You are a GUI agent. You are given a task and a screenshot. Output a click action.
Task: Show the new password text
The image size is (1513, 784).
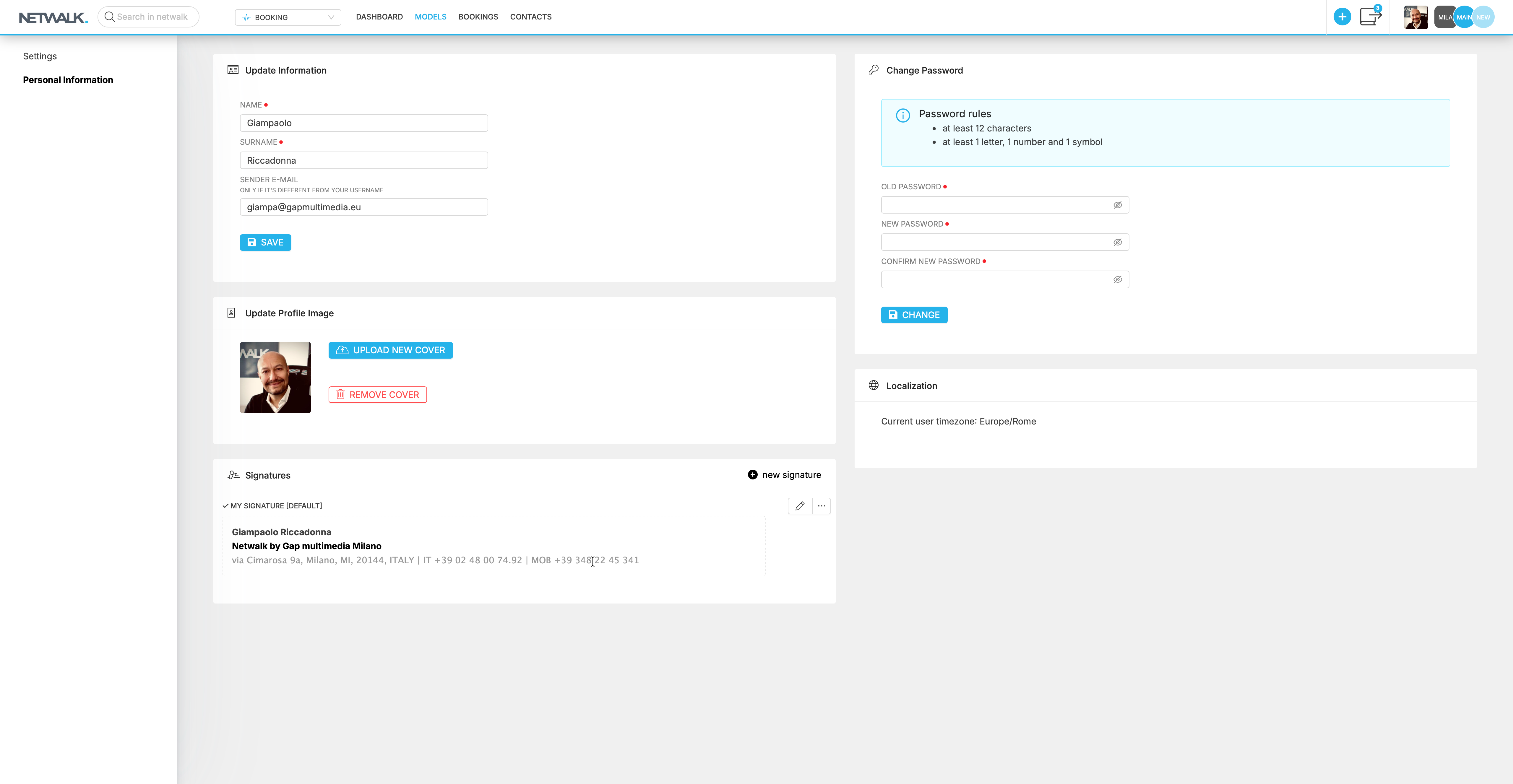pyautogui.click(x=1118, y=242)
